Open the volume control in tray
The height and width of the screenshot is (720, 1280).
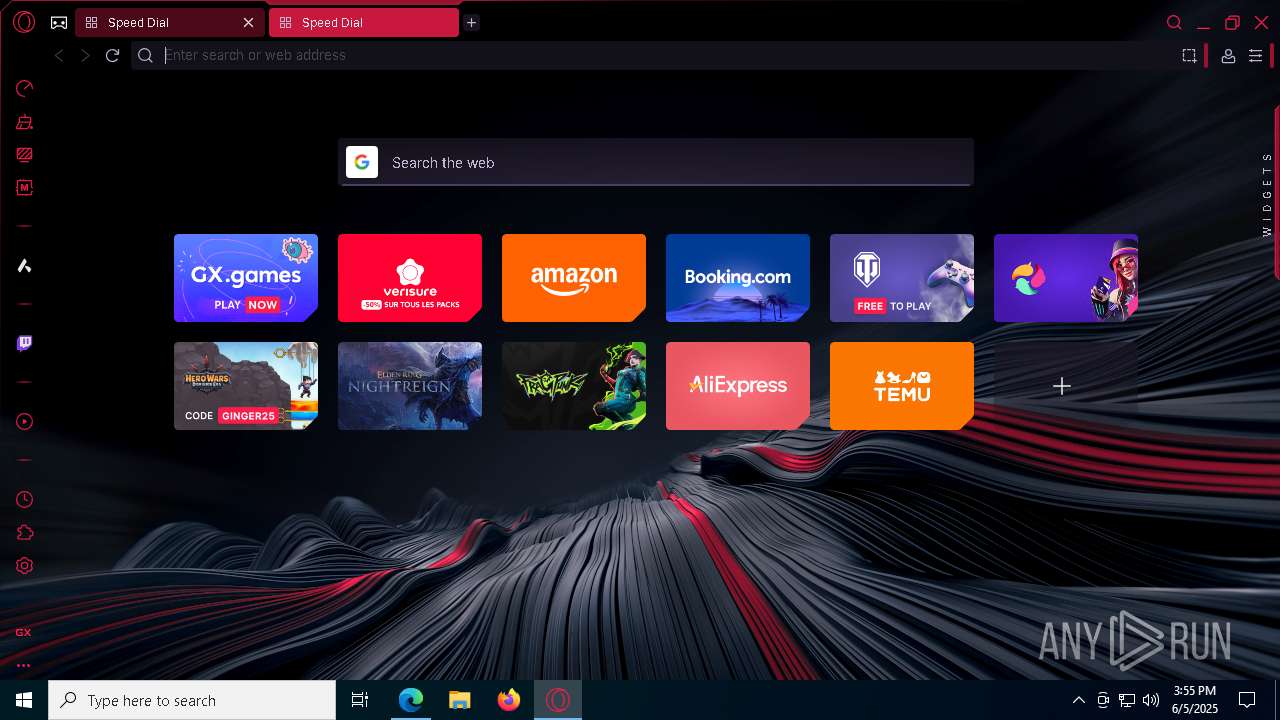coord(1151,700)
